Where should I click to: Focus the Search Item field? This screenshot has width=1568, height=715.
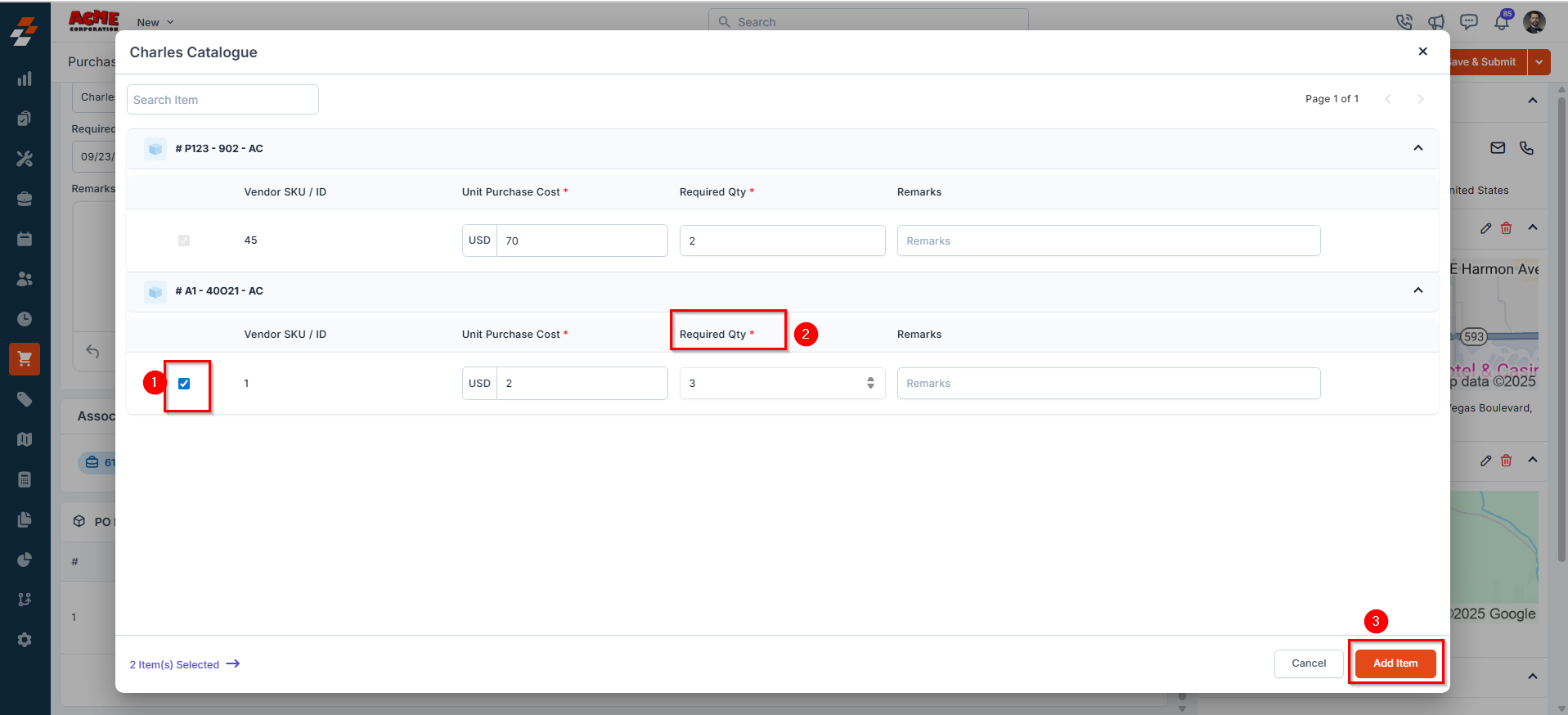222,100
